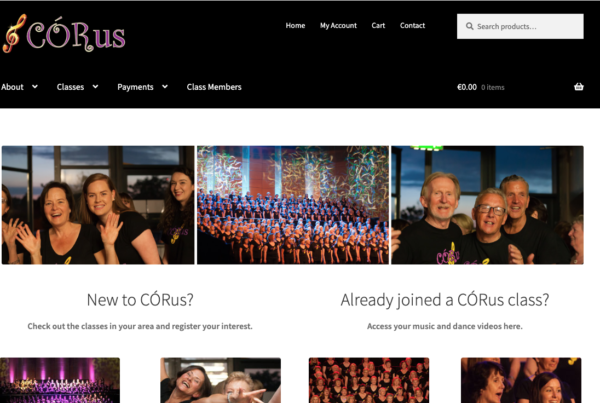Expand the About menu chevron
Screen dimensions: 600x403
35,87
